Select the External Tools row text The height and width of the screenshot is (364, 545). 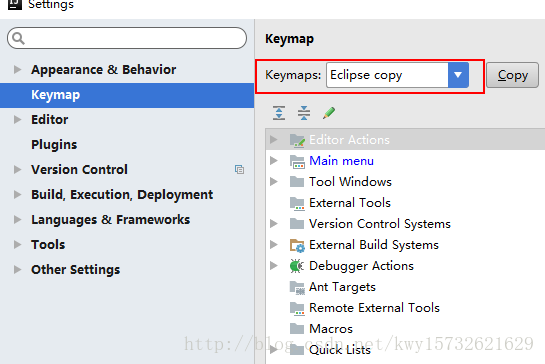point(350,203)
